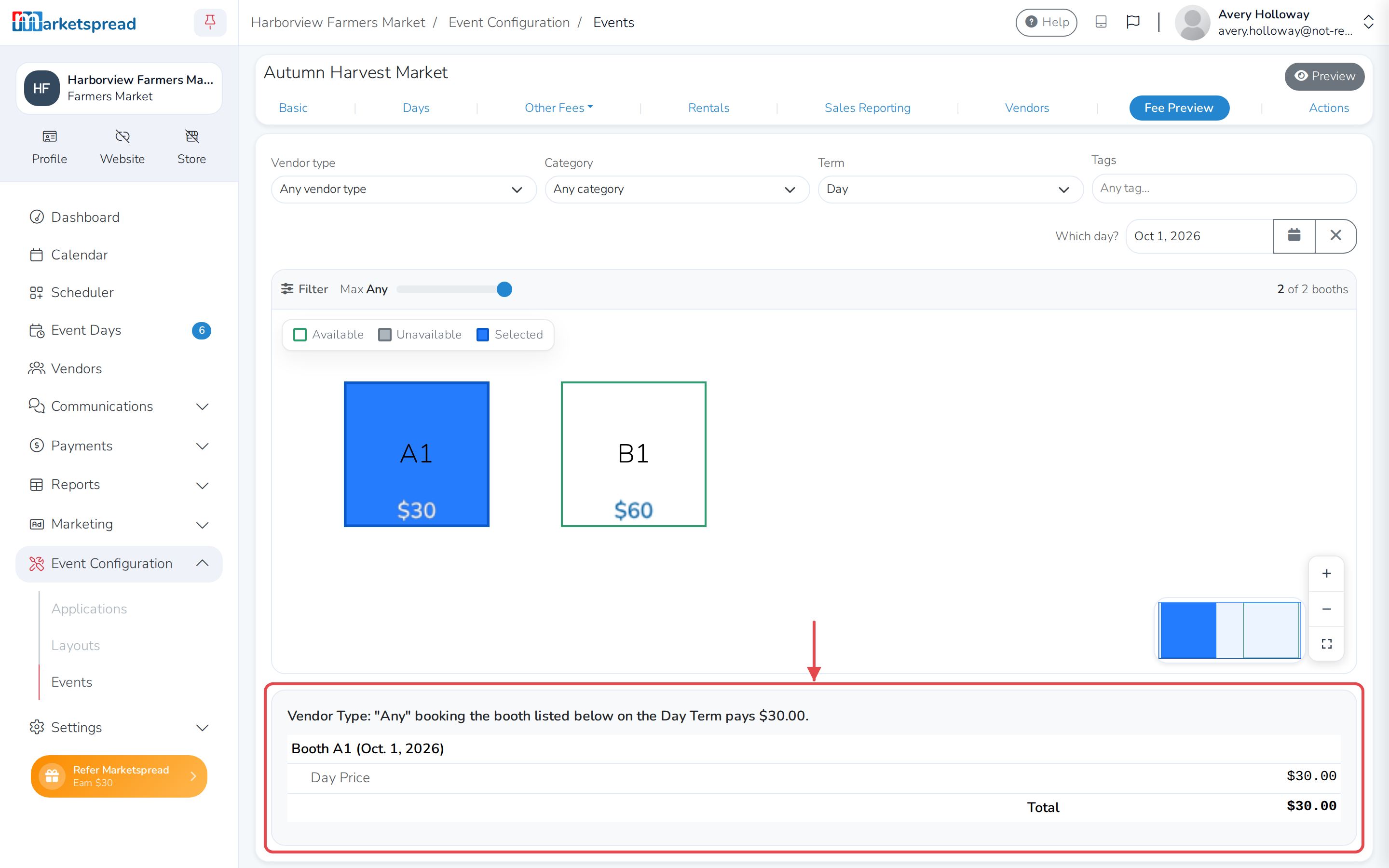Fit booth map to fullscreen view

[1326, 644]
